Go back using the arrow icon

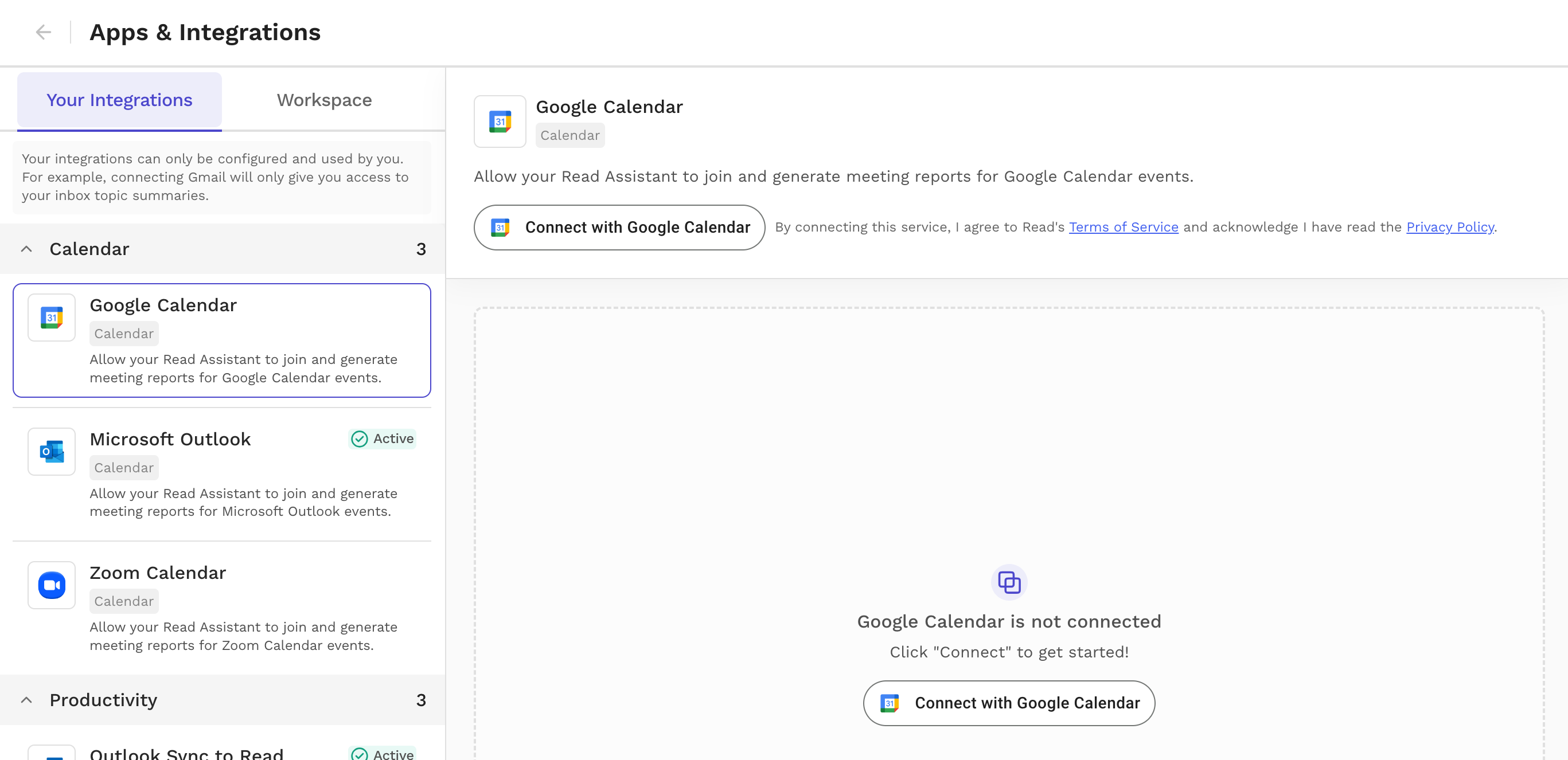[43, 32]
